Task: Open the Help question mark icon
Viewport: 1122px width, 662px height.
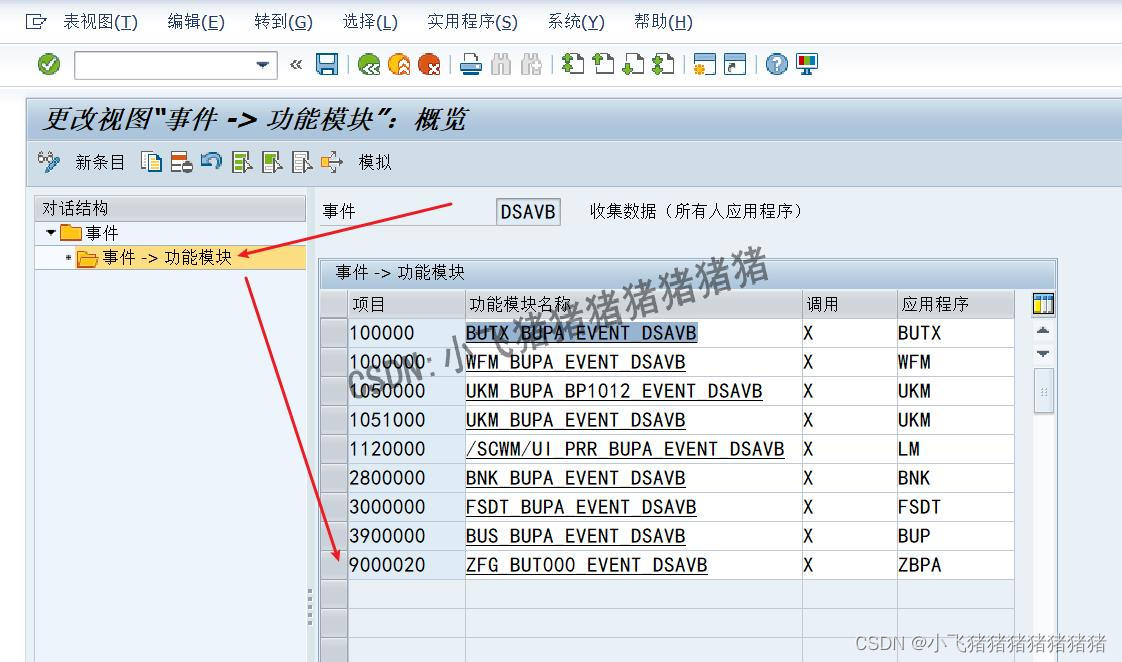Action: pyautogui.click(x=776, y=64)
